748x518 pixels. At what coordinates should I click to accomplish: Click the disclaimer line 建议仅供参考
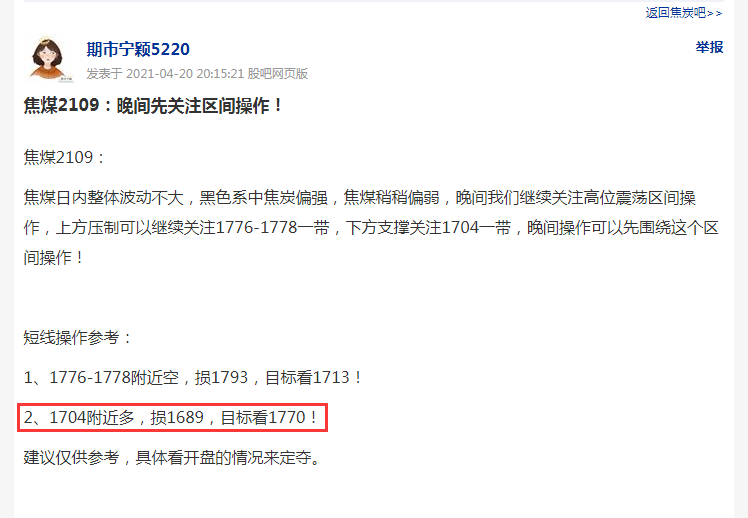[x=173, y=457]
